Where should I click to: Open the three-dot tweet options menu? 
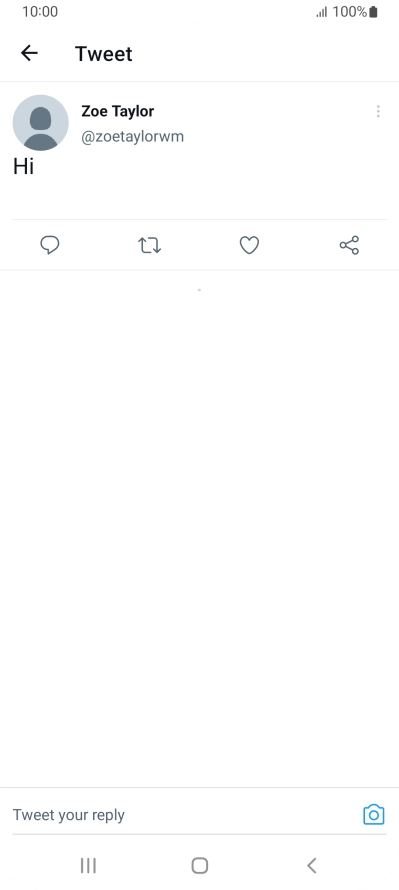pos(378,111)
